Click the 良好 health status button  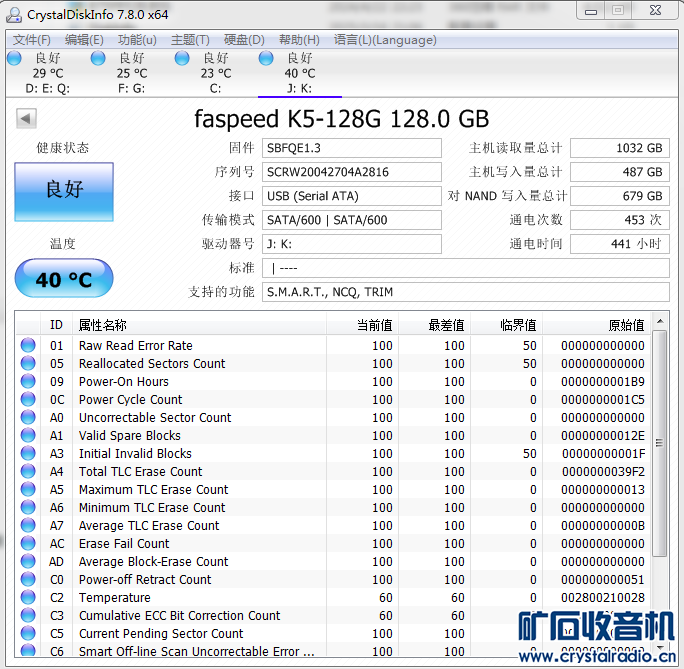point(64,190)
